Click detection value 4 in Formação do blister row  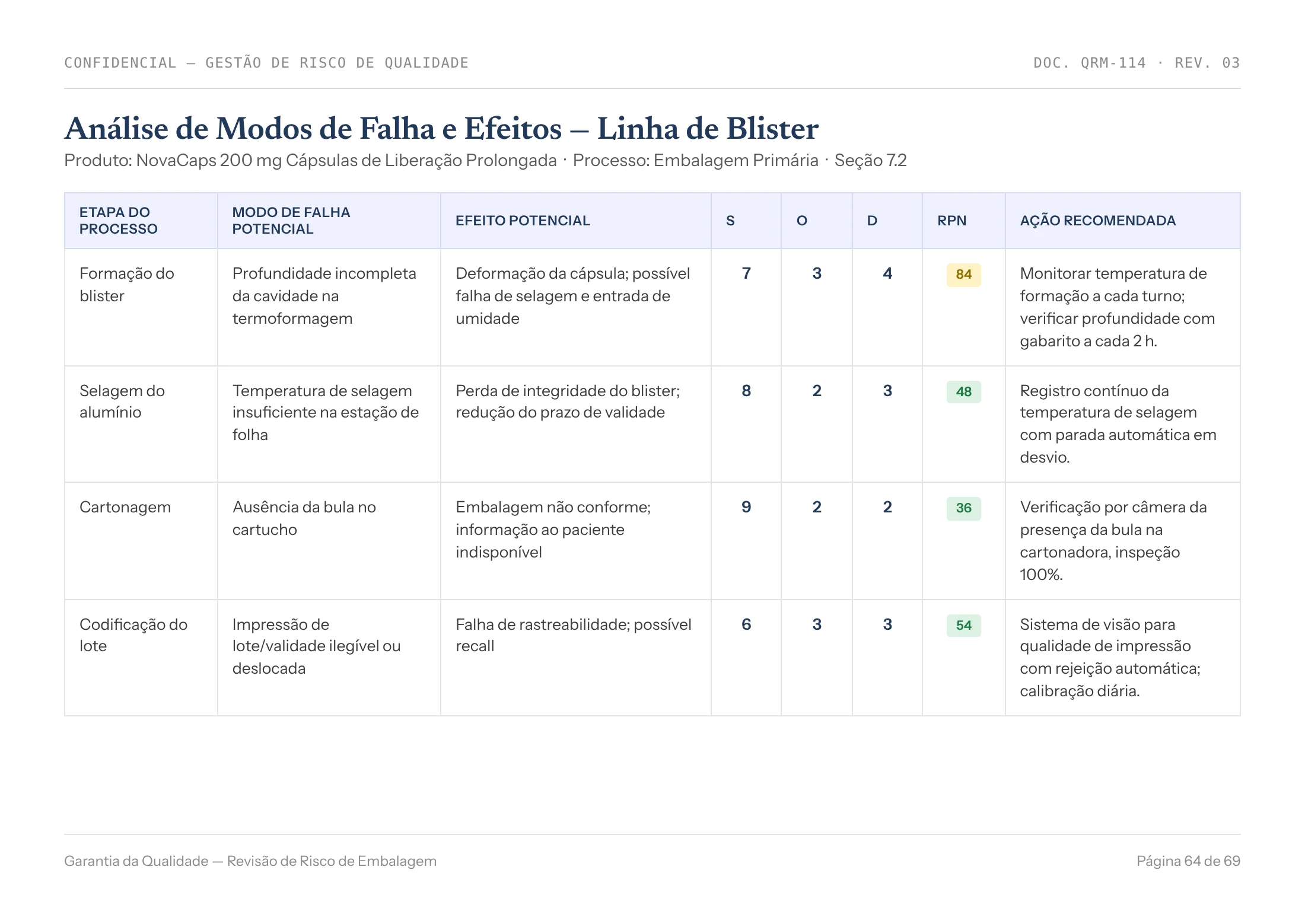[x=887, y=273]
